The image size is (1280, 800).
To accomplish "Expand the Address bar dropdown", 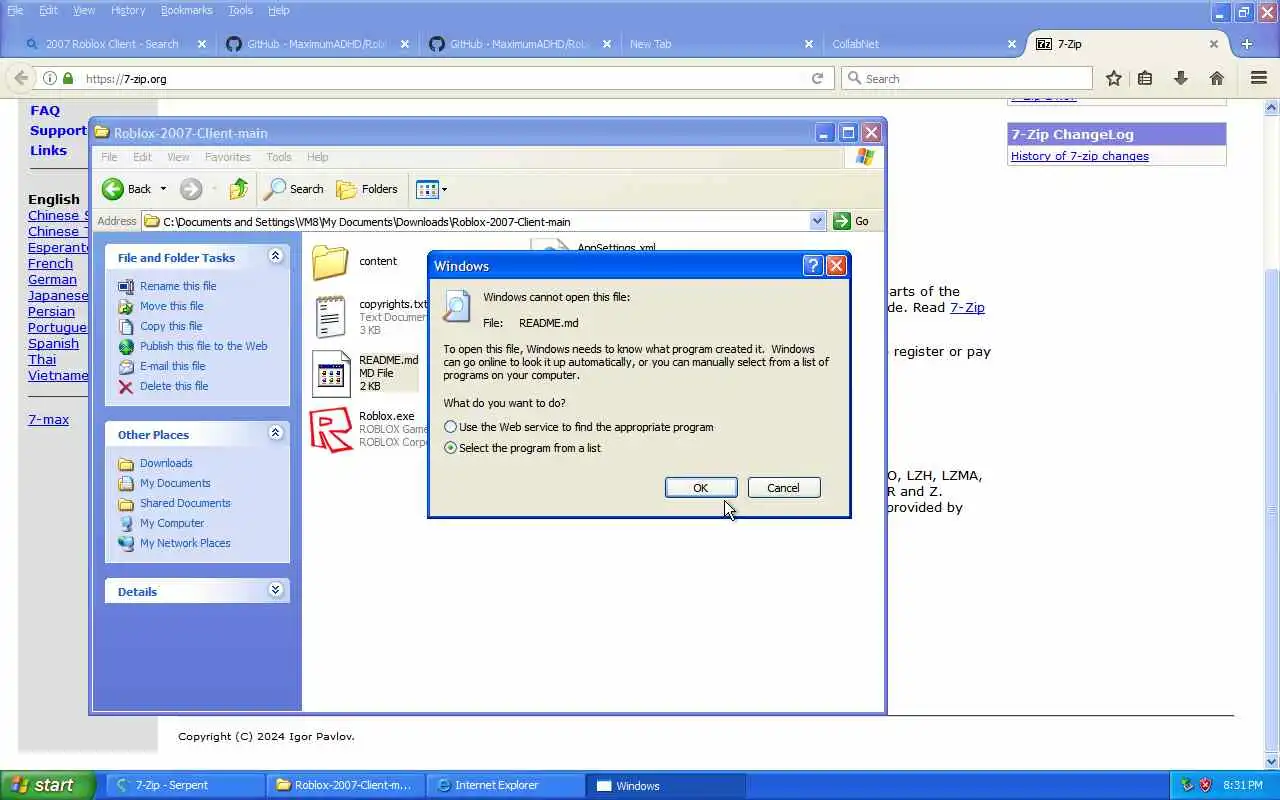I will 817,221.
